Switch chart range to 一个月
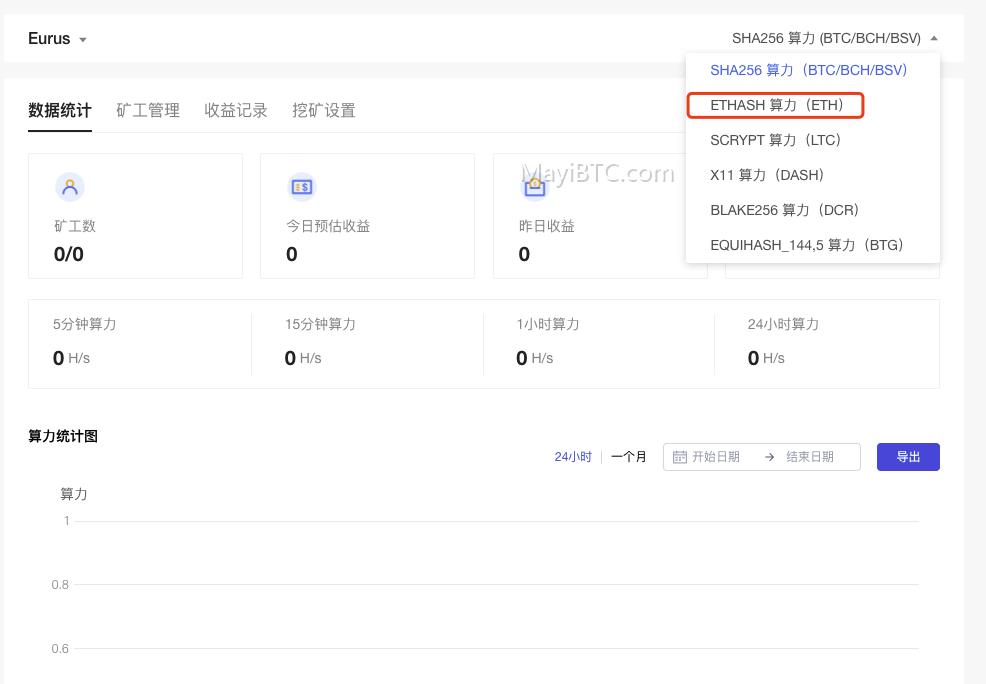This screenshot has height=684, width=986. point(629,457)
